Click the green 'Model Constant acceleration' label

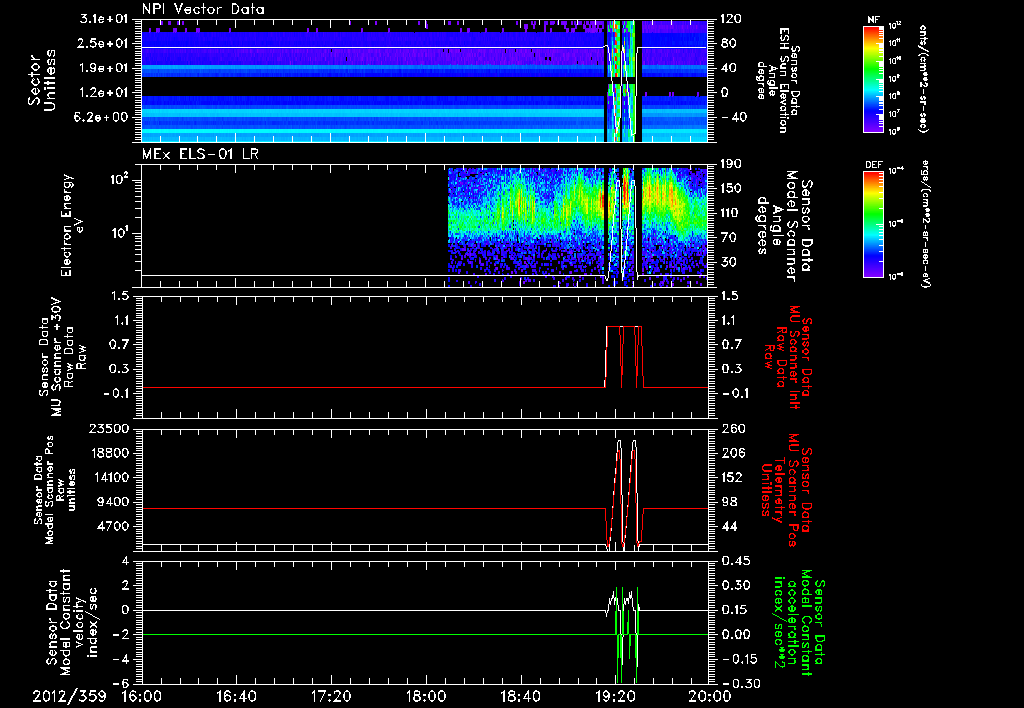click(x=797, y=624)
